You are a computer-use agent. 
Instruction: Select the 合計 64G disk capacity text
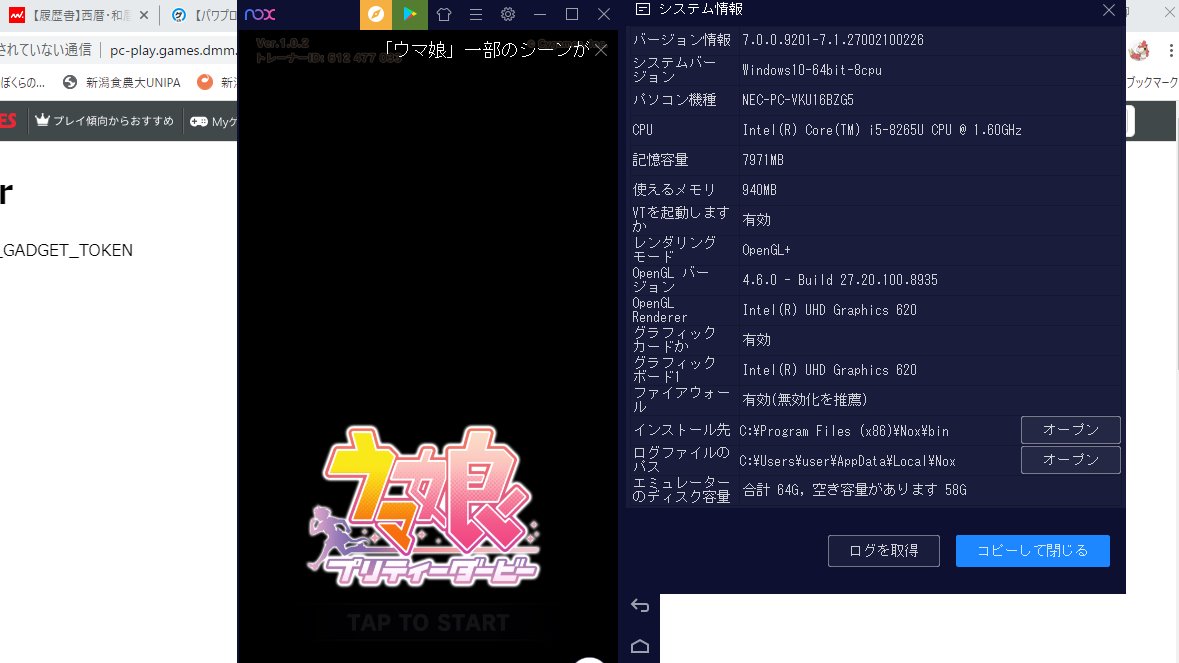point(854,490)
